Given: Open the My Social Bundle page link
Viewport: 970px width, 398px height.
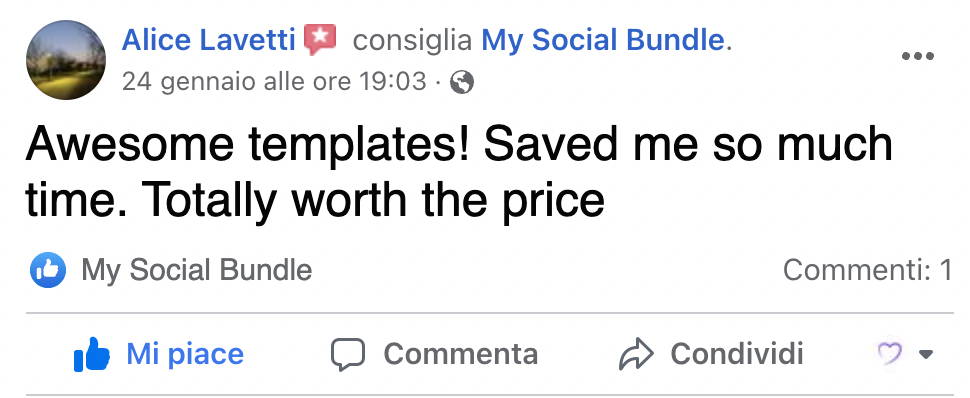Looking at the screenshot, I should (603, 40).
